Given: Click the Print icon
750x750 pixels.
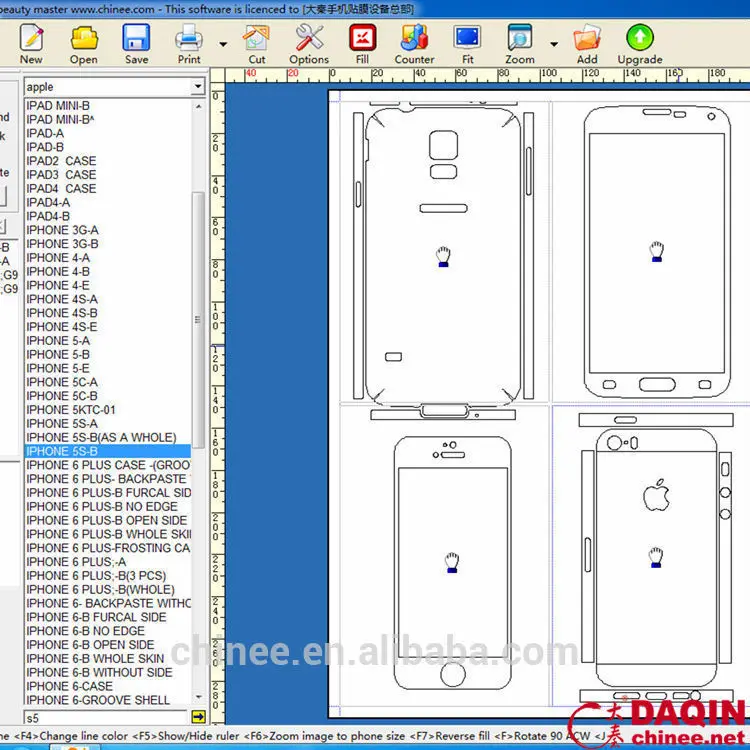Looking at the screenshot, I should tap(189, 39).
